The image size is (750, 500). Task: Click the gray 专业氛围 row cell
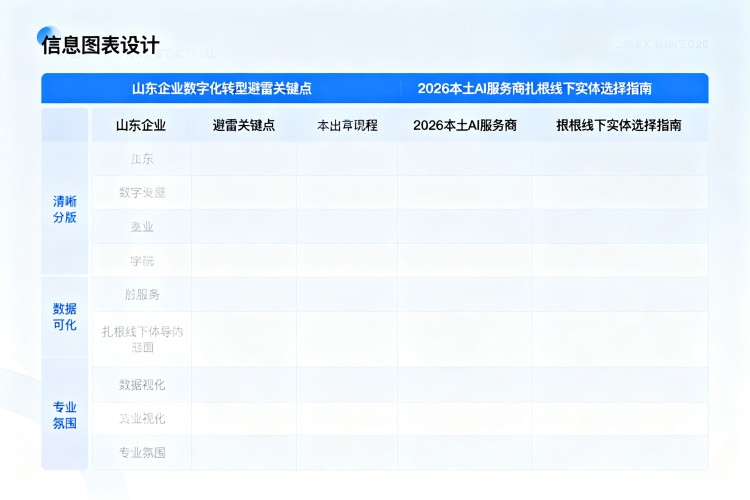(142, 453)
